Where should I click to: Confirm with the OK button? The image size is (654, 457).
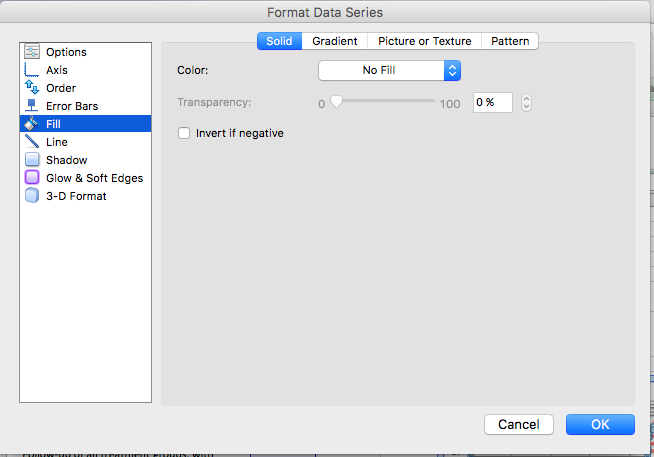click(599, 424)
